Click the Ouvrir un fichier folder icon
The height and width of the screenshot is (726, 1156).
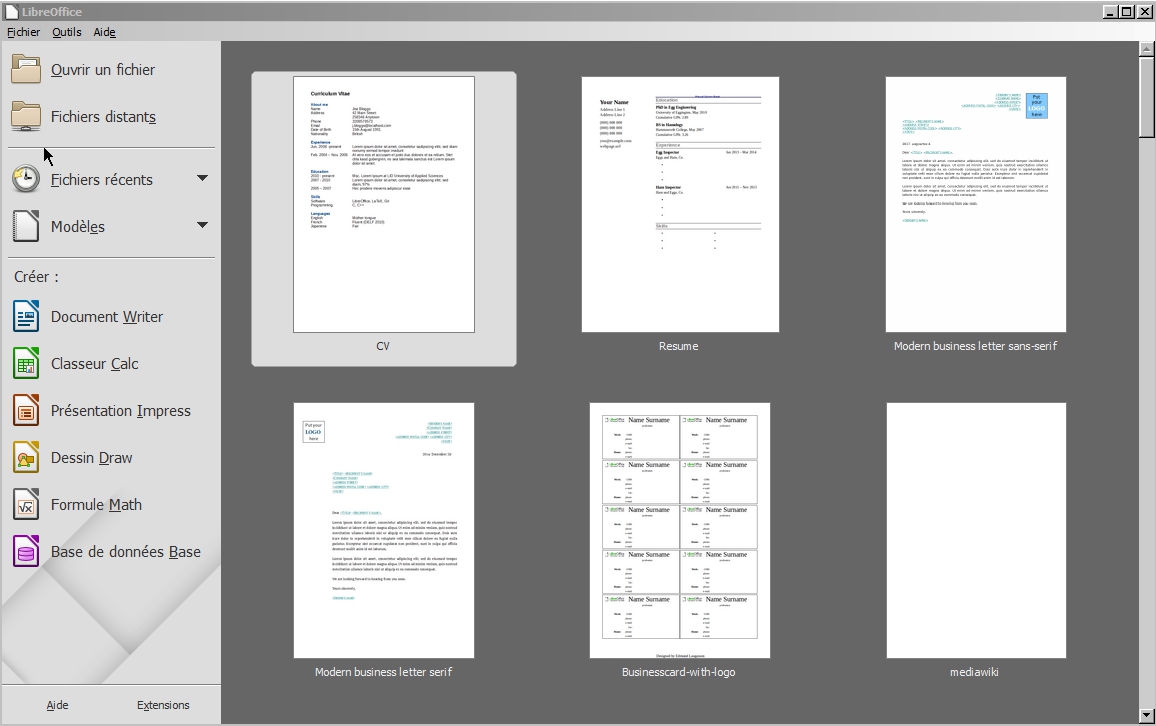click(x=26, y=69)
